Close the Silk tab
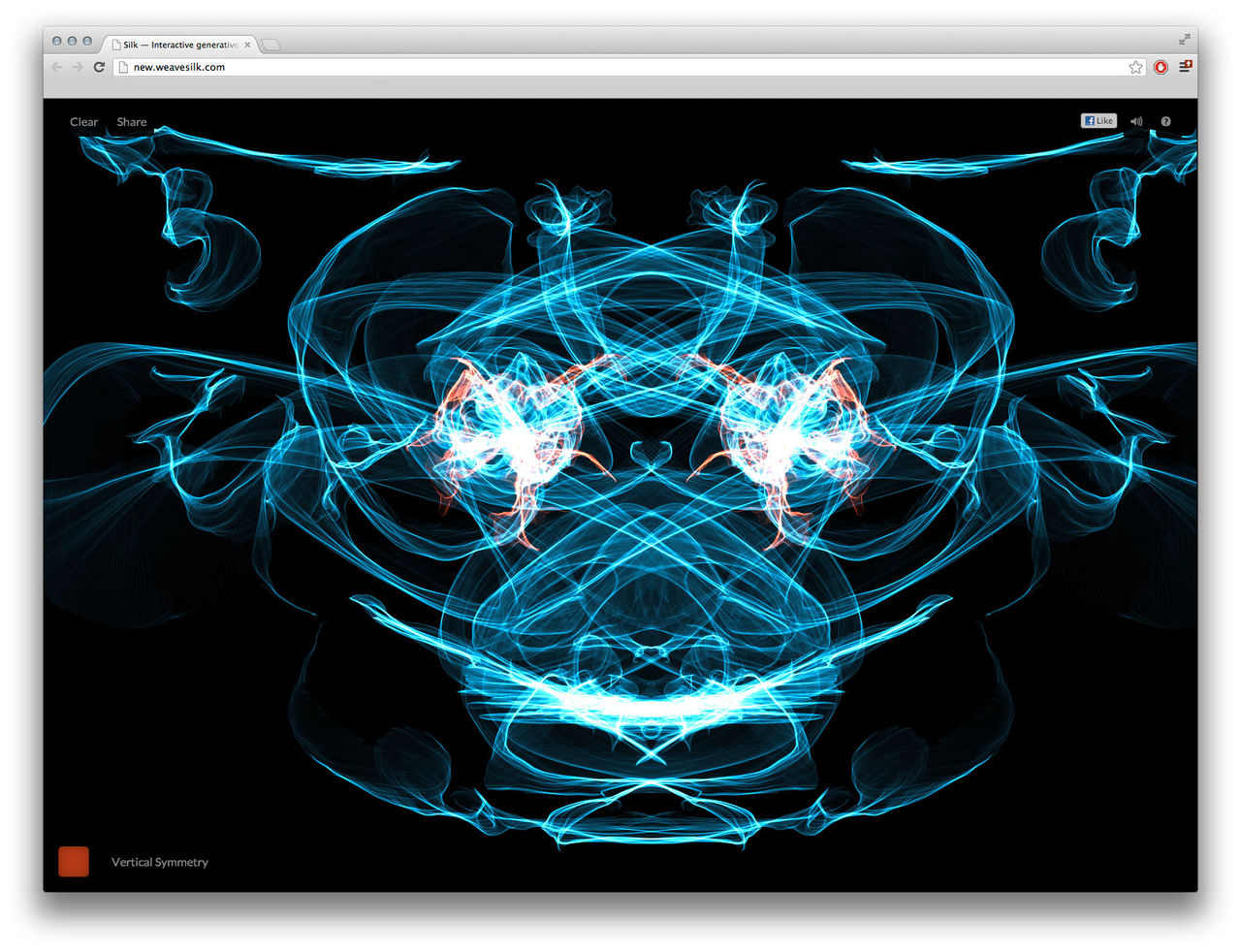Viewport: 1241px width, 952px height. (x=247, y=45)
